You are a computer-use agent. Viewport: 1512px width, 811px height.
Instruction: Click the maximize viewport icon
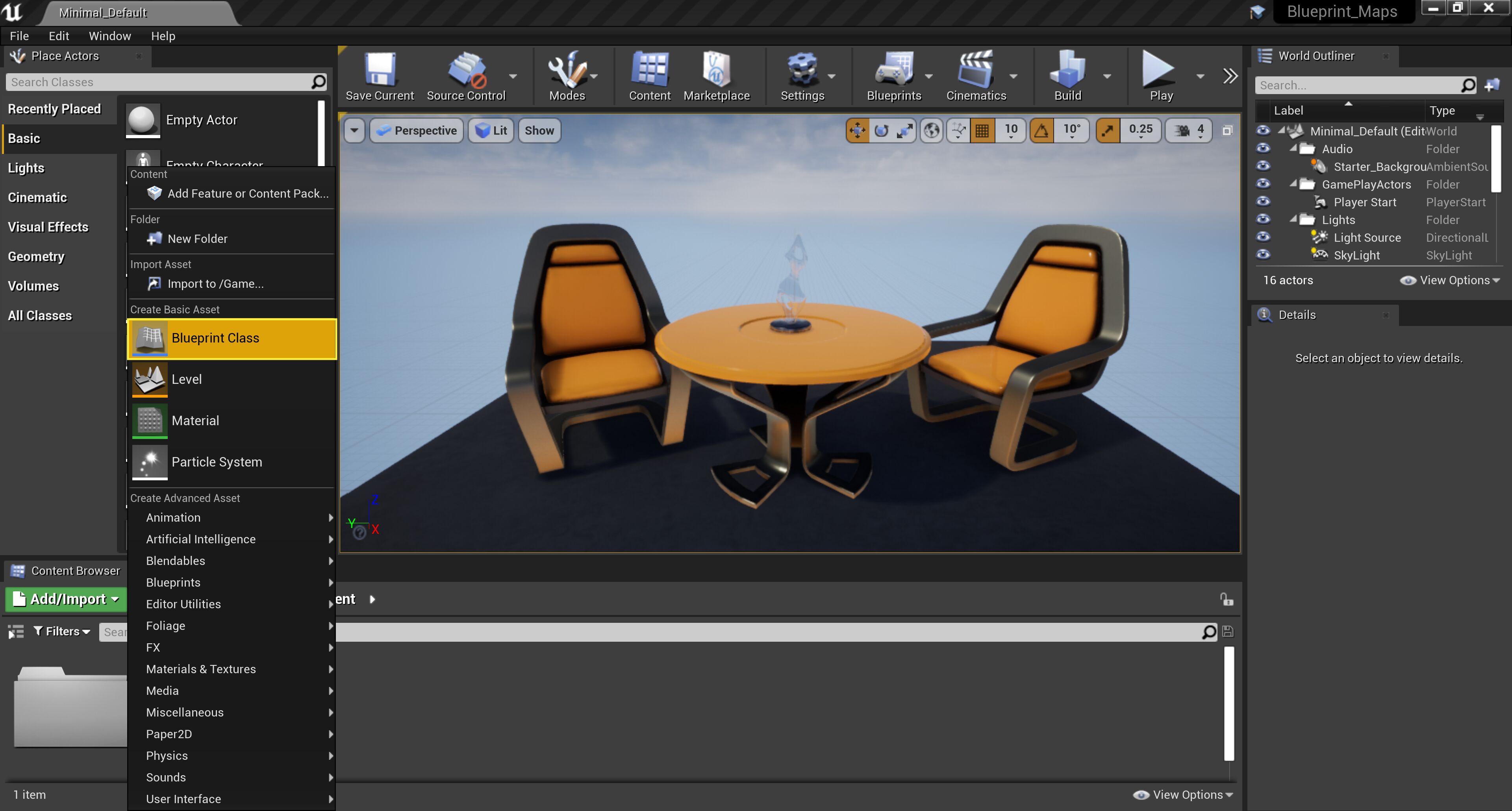1227,130
